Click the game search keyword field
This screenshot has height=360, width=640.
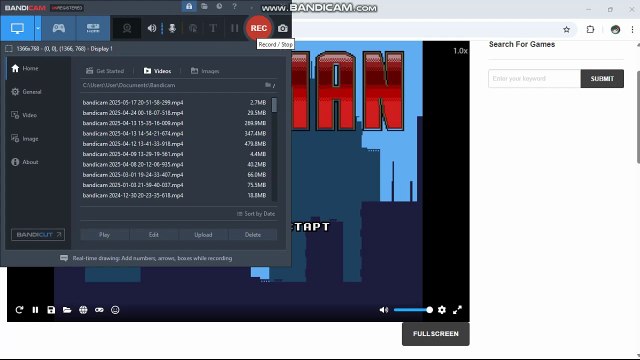[x=534, y=78]
